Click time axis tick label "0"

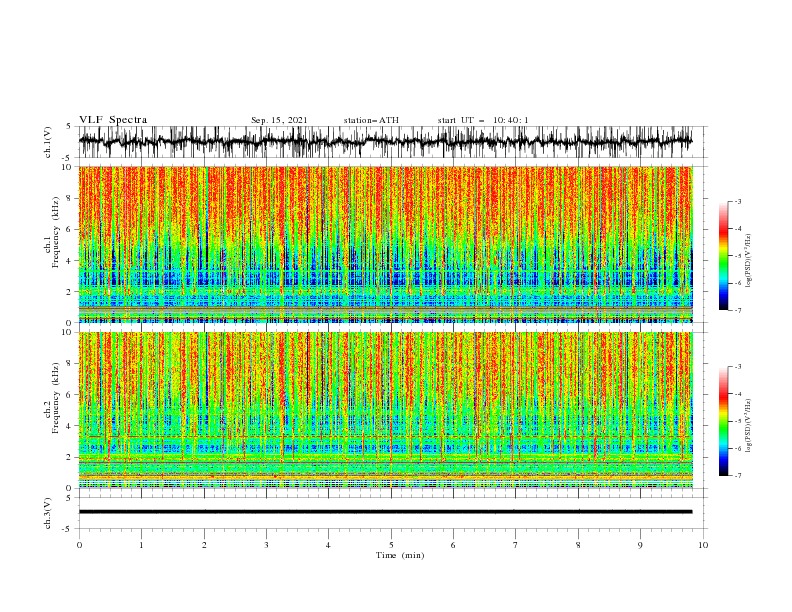(79, 545)
